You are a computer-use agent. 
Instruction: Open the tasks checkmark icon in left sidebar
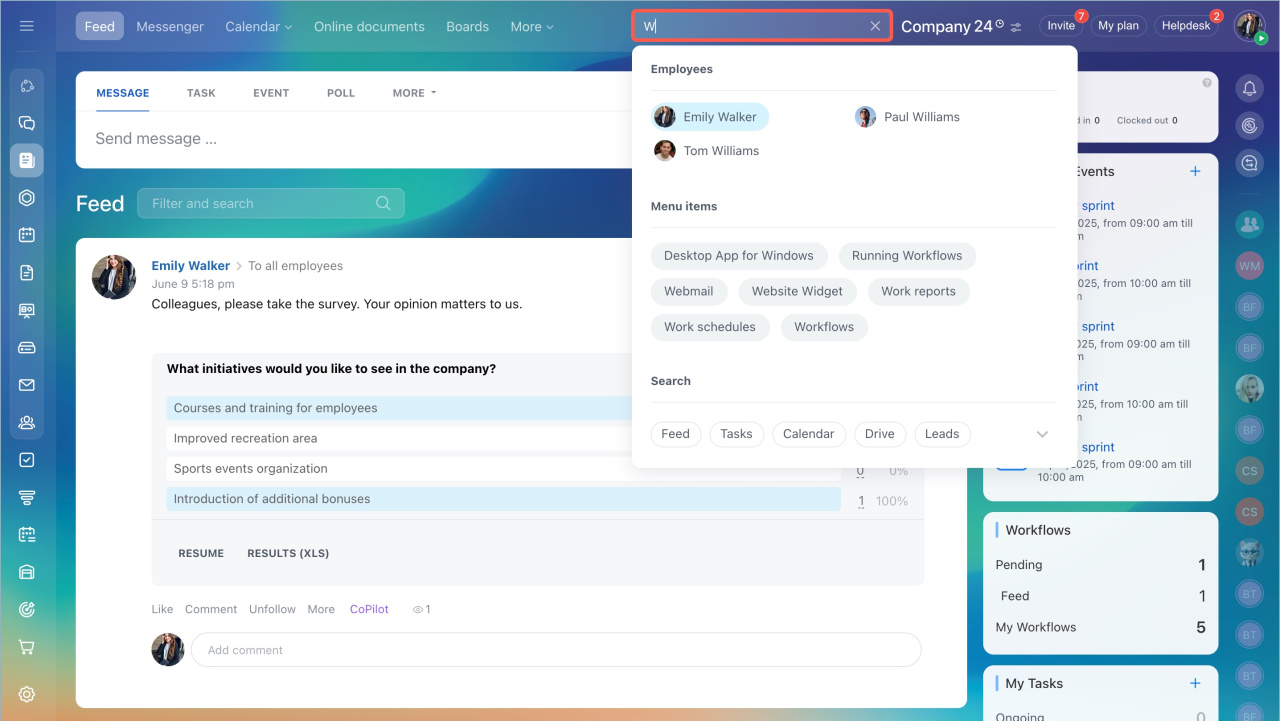[x=27, y=460]
